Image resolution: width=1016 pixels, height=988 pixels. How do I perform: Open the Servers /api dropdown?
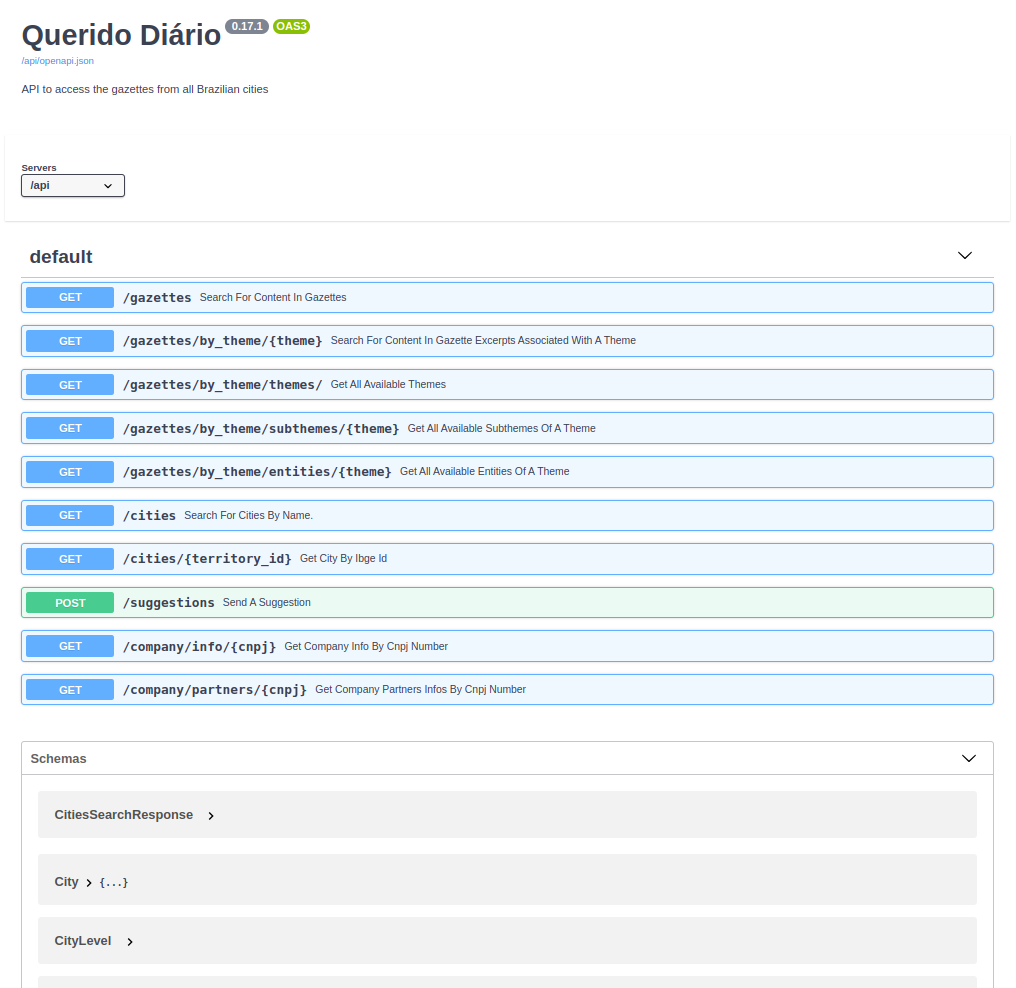point(73,185)
